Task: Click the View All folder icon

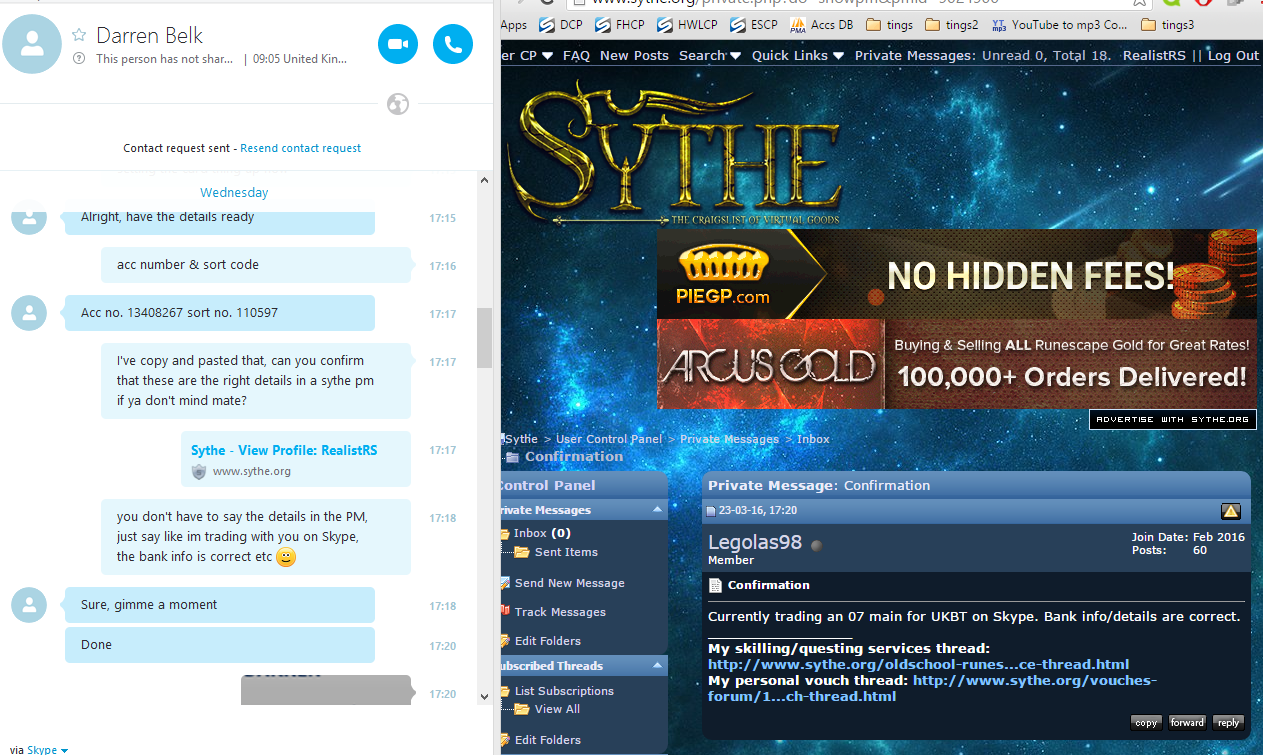Action: pos(521,709)
